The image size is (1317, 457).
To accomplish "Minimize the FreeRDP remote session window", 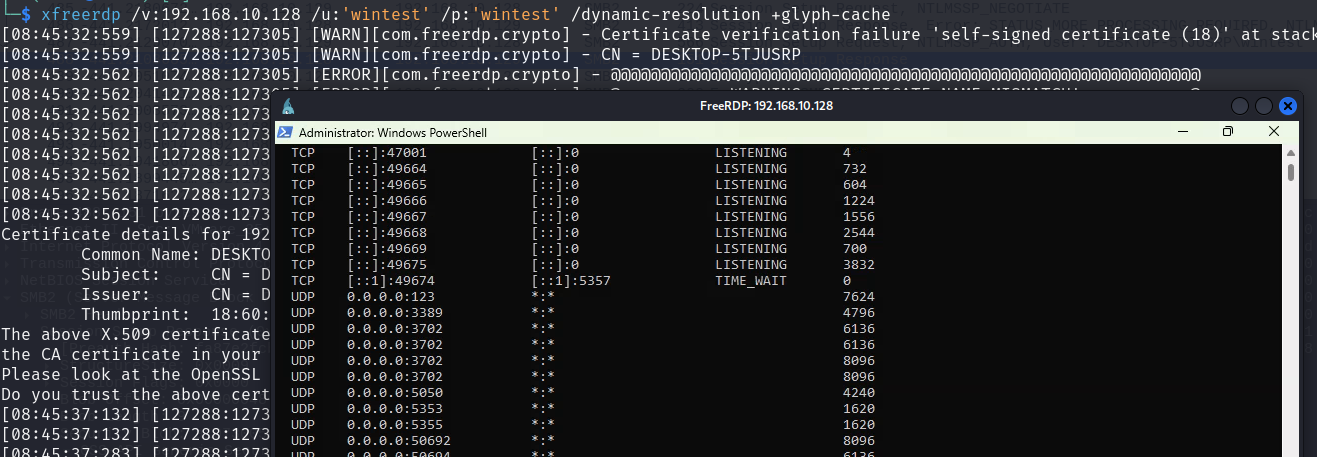I will pyautogui.click(x=1240, y=106).
